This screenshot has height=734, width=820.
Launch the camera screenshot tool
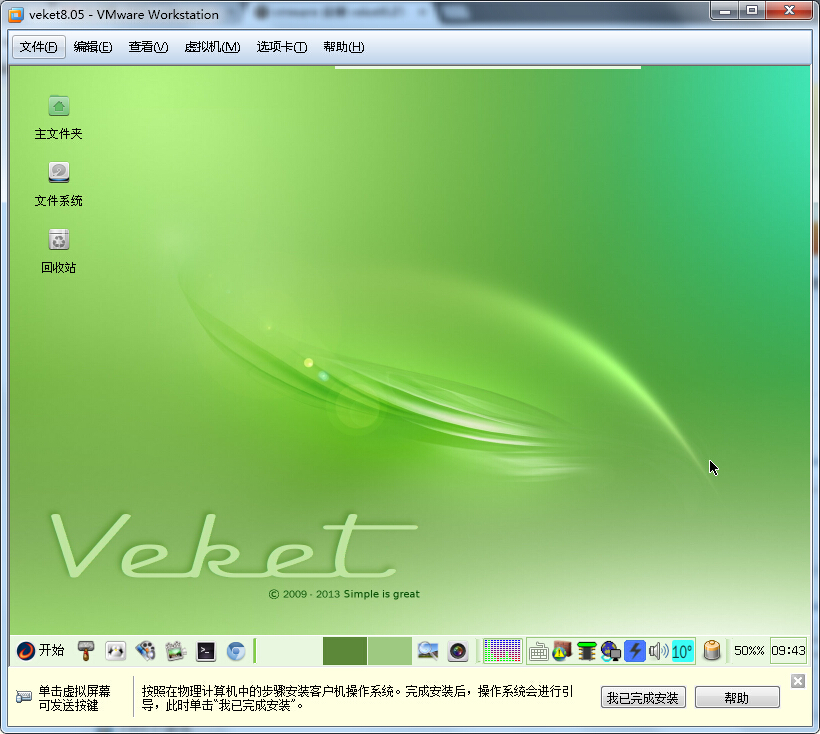click(x=458, y=651)
